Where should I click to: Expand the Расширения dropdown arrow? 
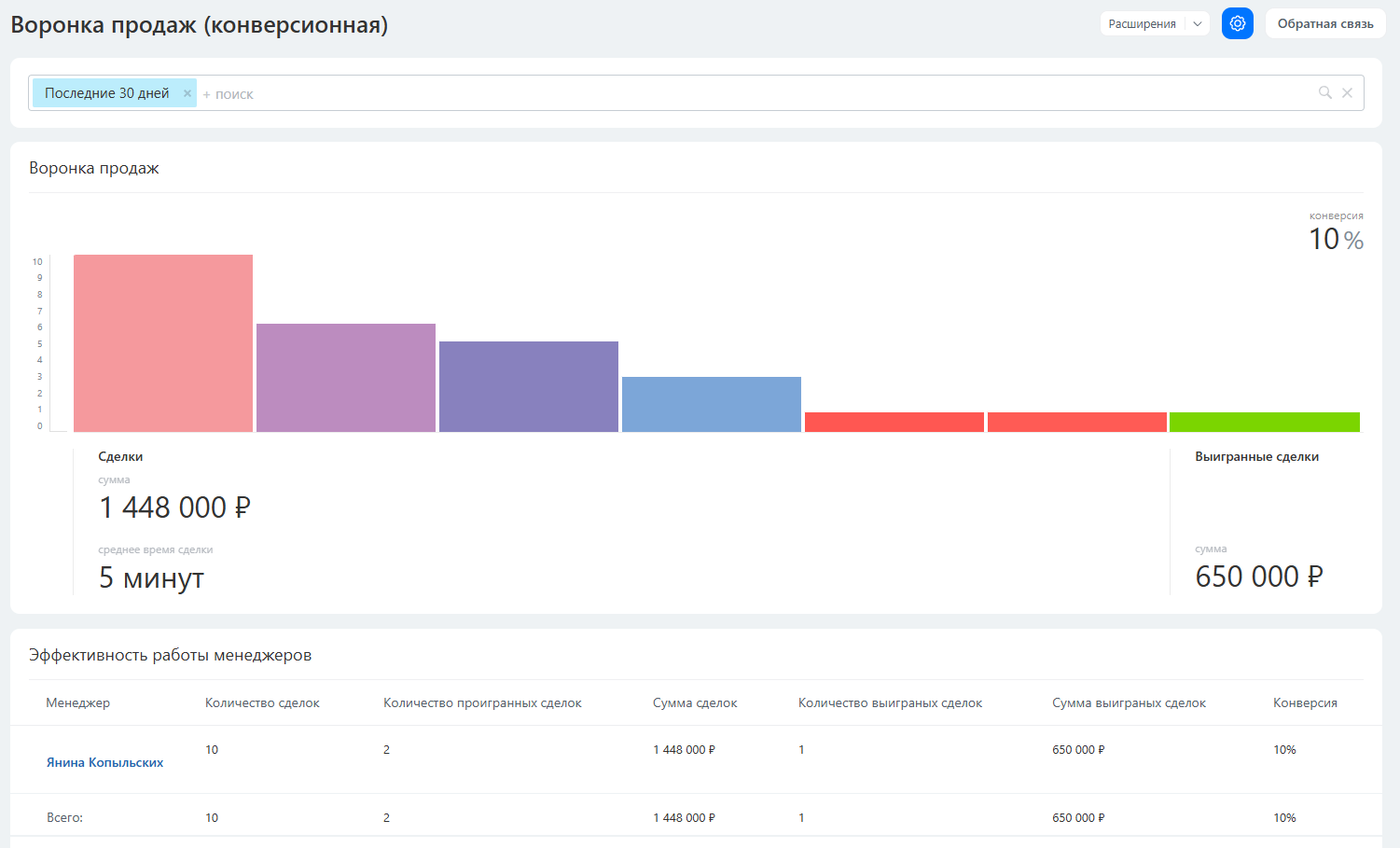(x=1198, y=24)
